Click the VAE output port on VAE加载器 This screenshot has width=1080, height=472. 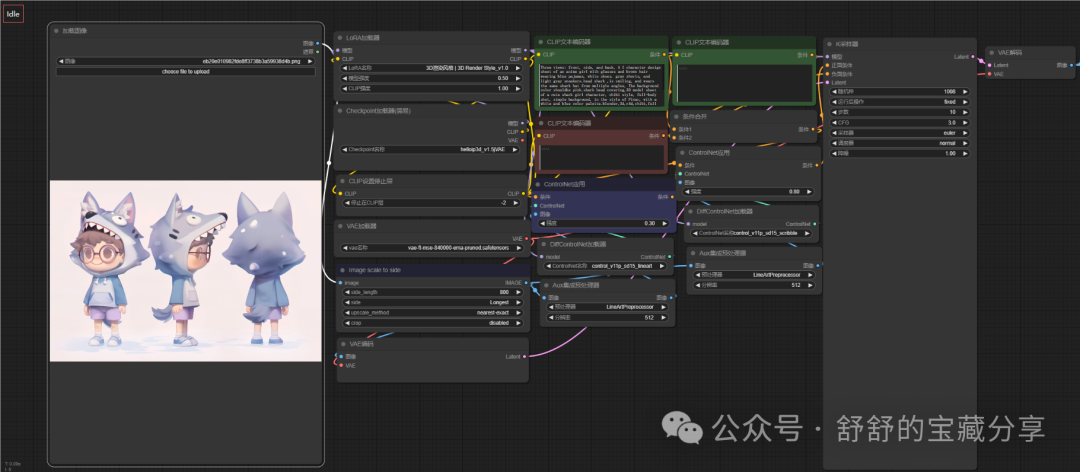coord(526,238)
